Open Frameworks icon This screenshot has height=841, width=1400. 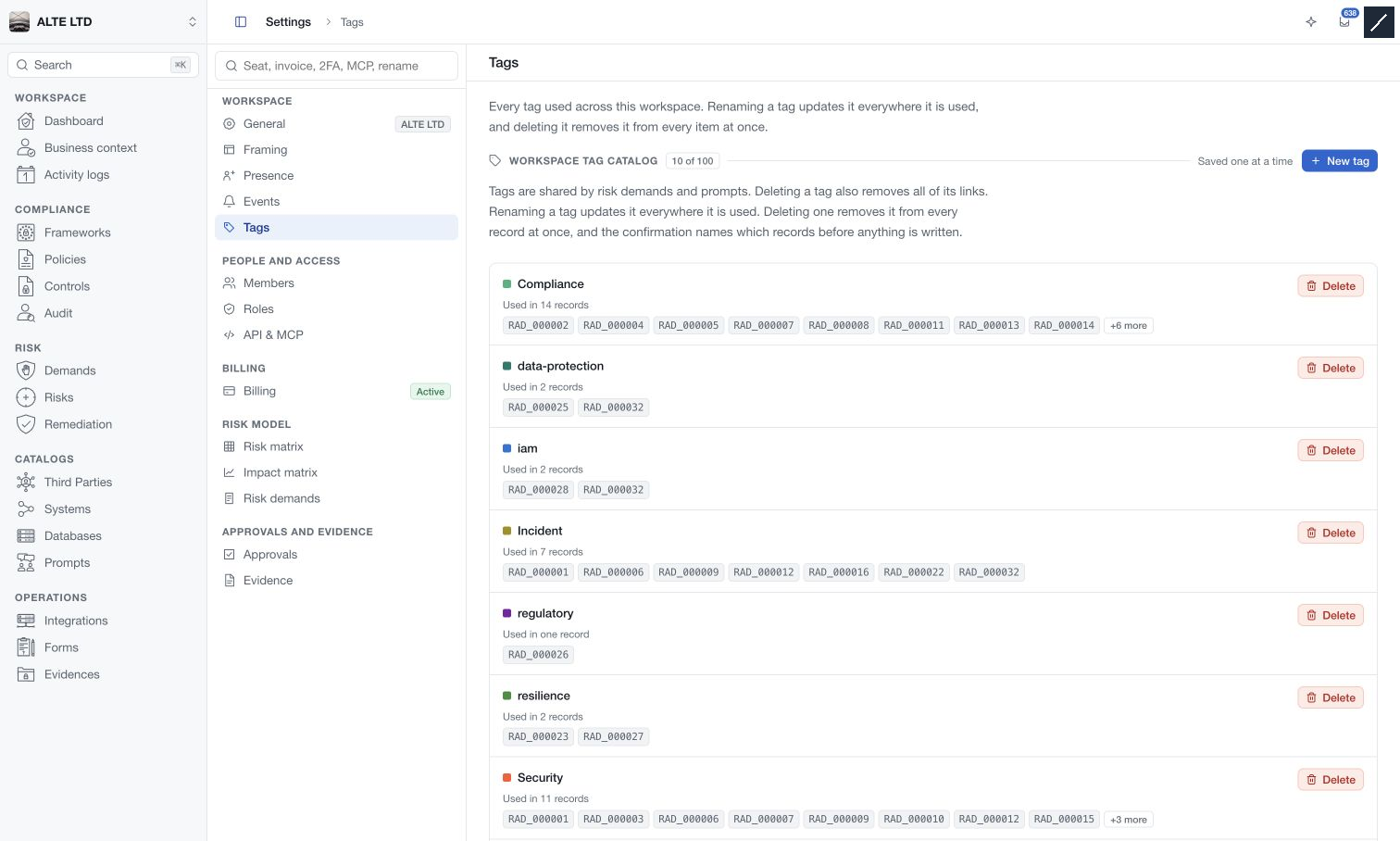(26, 233)
